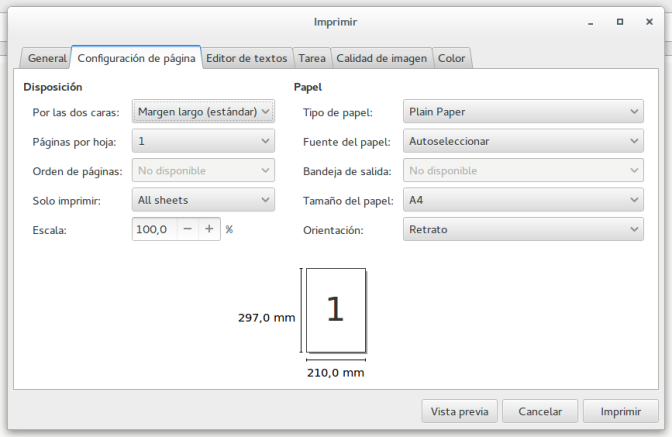Decrease scale with the minus button
Screen dimensions: 672x437
click(x=187, y=229)
